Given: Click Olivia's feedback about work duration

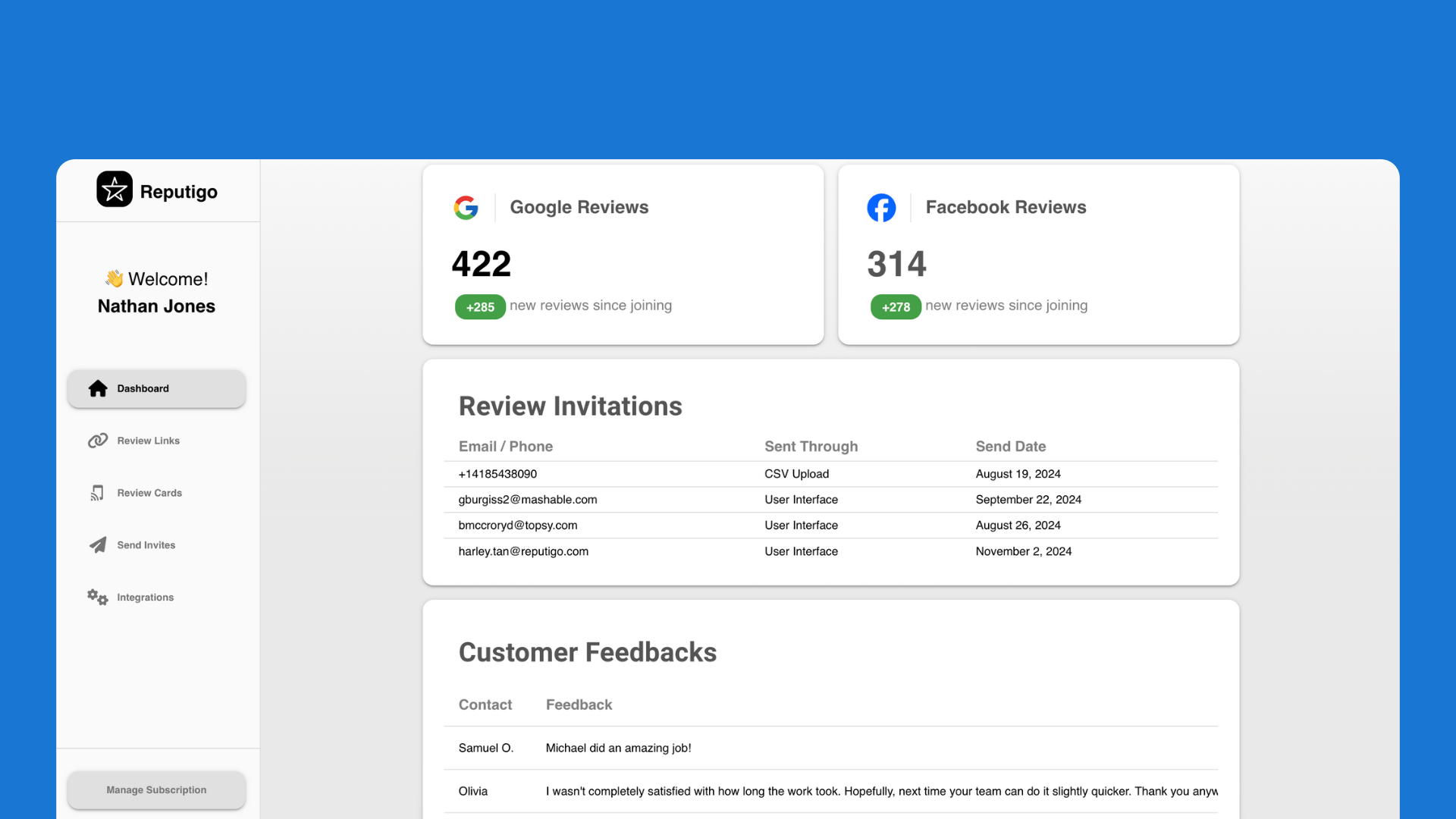Looking at the screenshot, I should (882, 792).
